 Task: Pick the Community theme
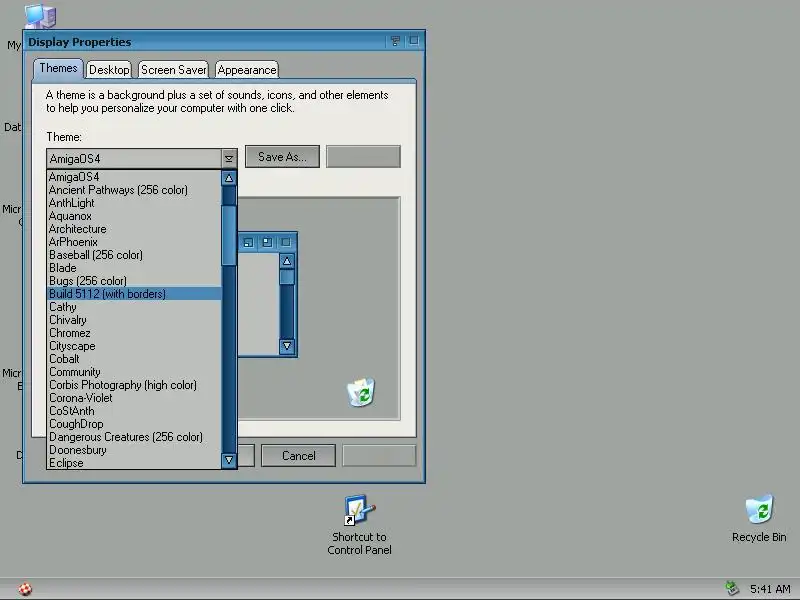134,372
